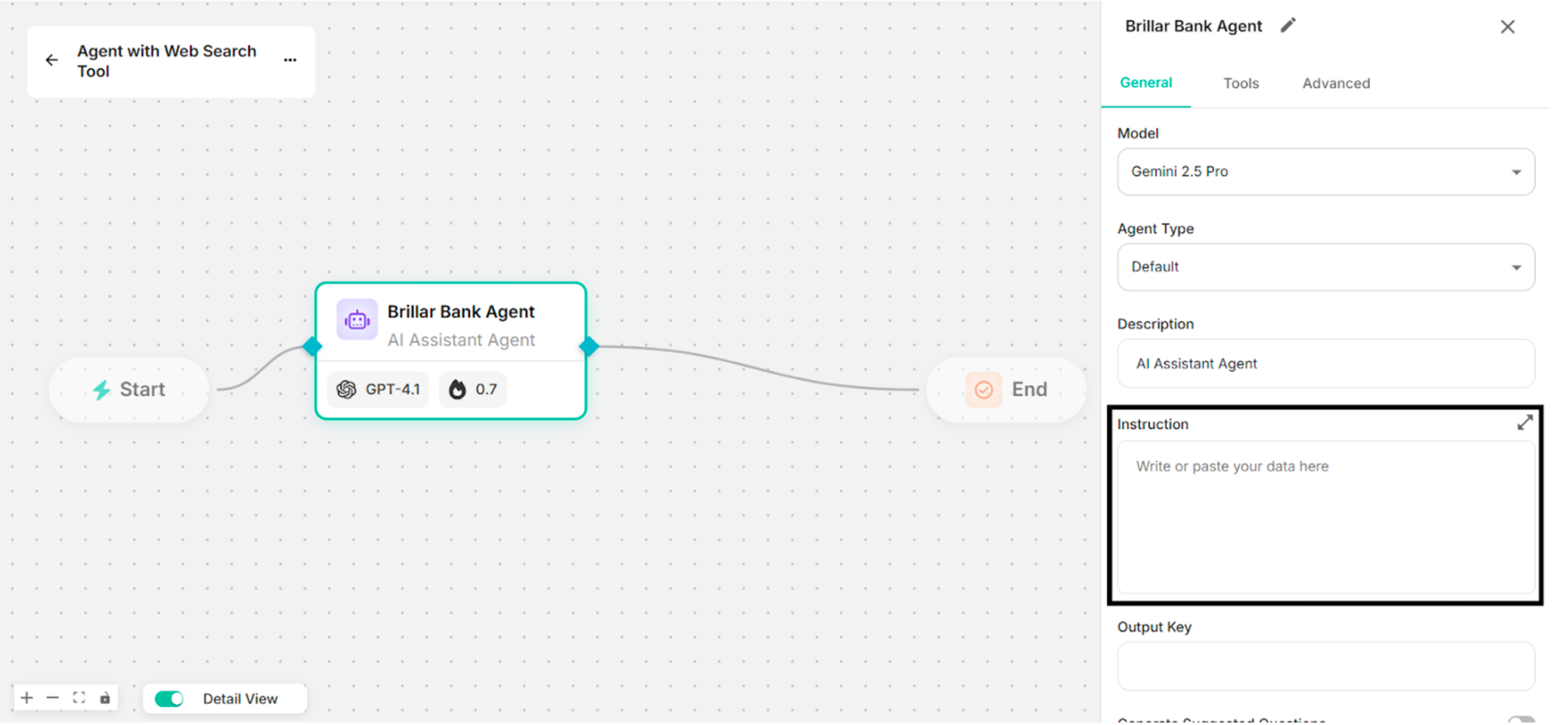Click the back arrow beside workflow title
The height and width of the screenshot is (725, 1568).
[x=52, y=60]
